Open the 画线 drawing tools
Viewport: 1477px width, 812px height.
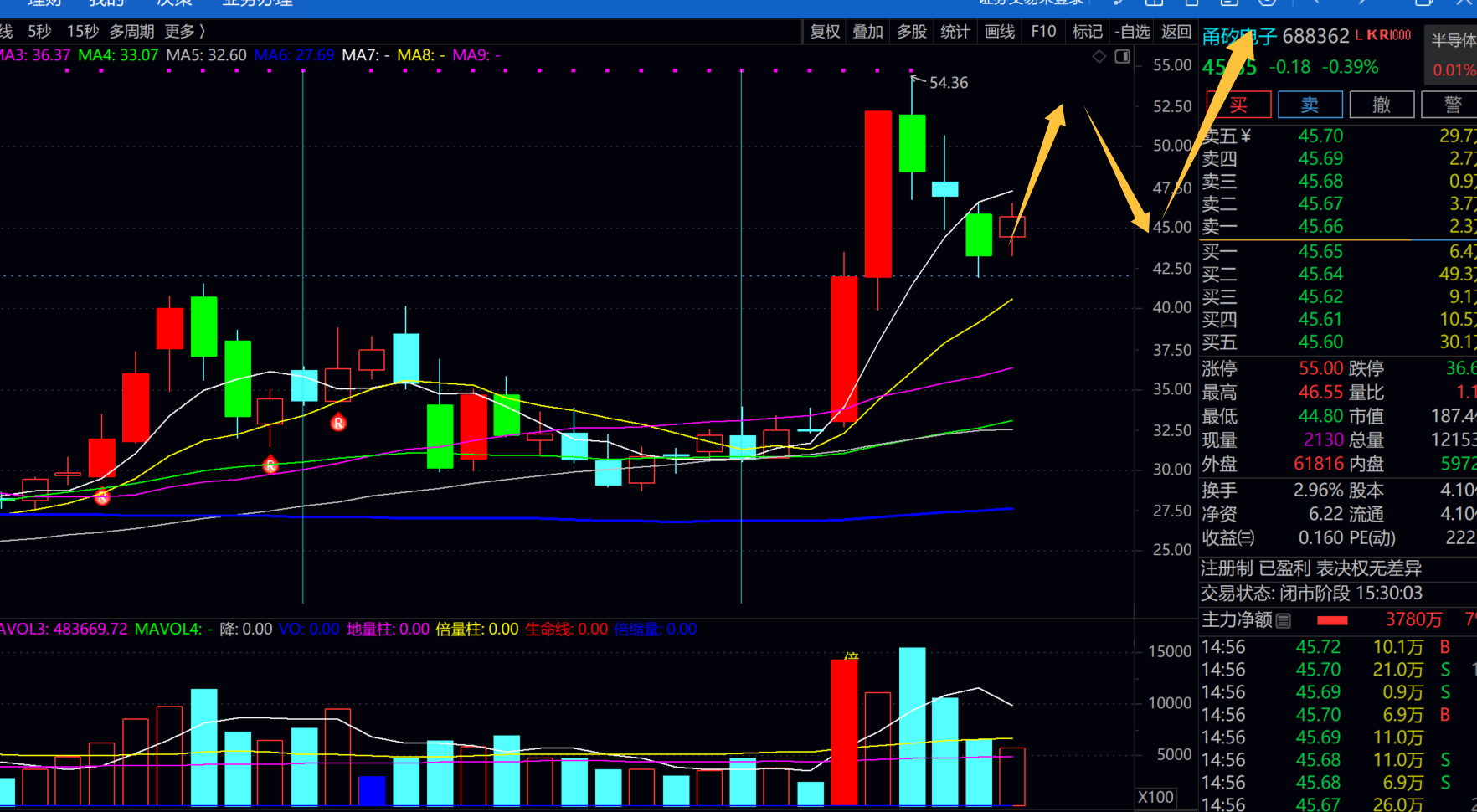1000,32
